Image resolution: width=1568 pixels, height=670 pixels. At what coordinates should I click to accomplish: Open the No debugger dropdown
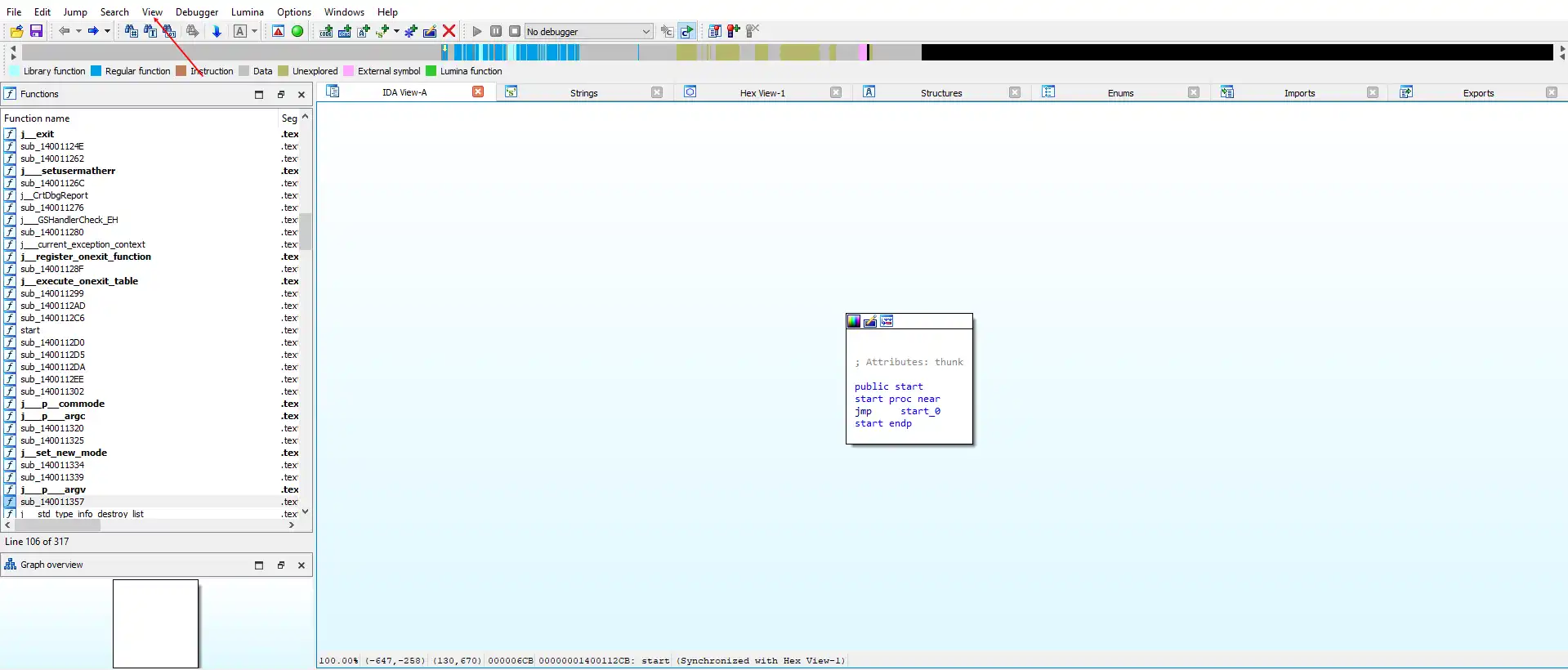(646, 32)
